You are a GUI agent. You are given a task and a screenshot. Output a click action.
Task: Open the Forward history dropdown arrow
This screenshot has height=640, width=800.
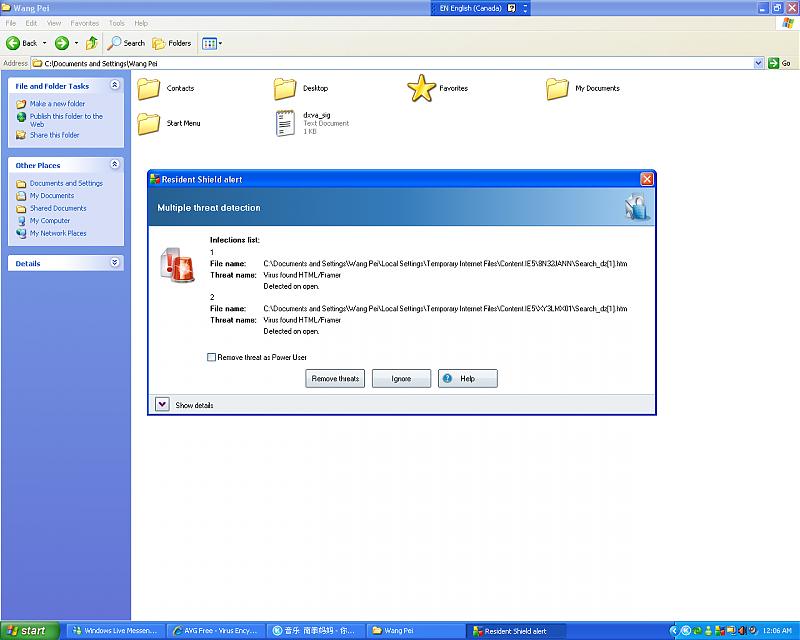[77, 43]
